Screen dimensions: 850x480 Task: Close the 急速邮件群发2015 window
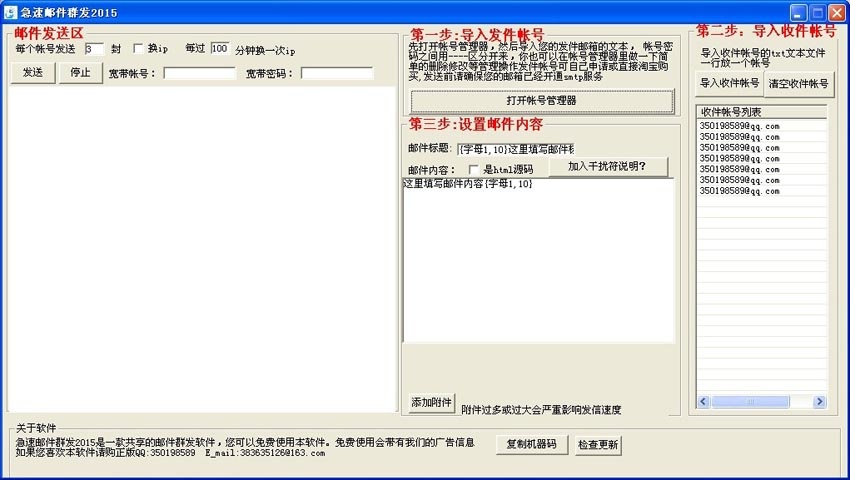click(x=838, y=13)
